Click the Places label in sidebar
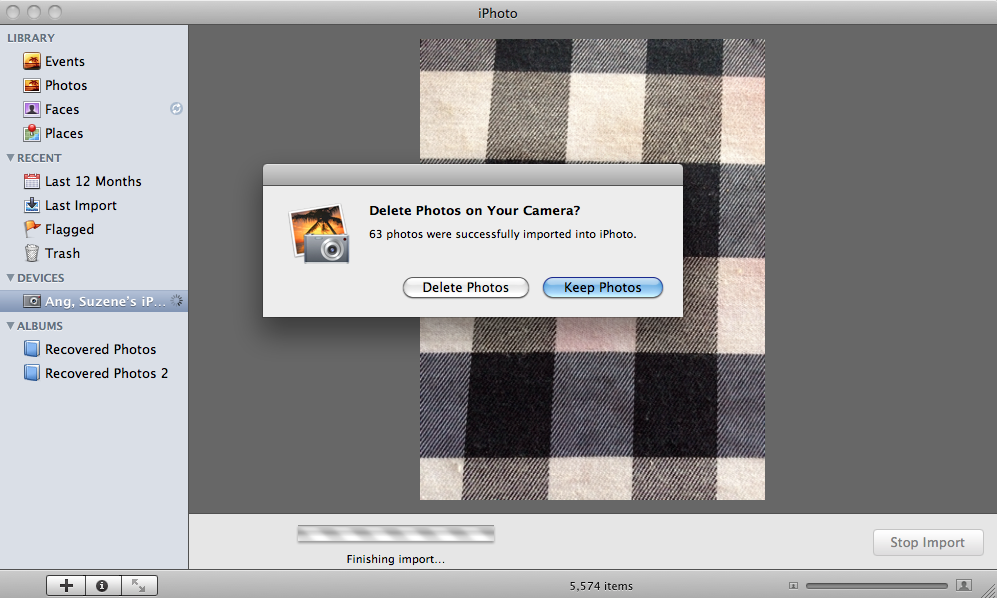Viewport: 997px width, 598px height. click(64, 134)
